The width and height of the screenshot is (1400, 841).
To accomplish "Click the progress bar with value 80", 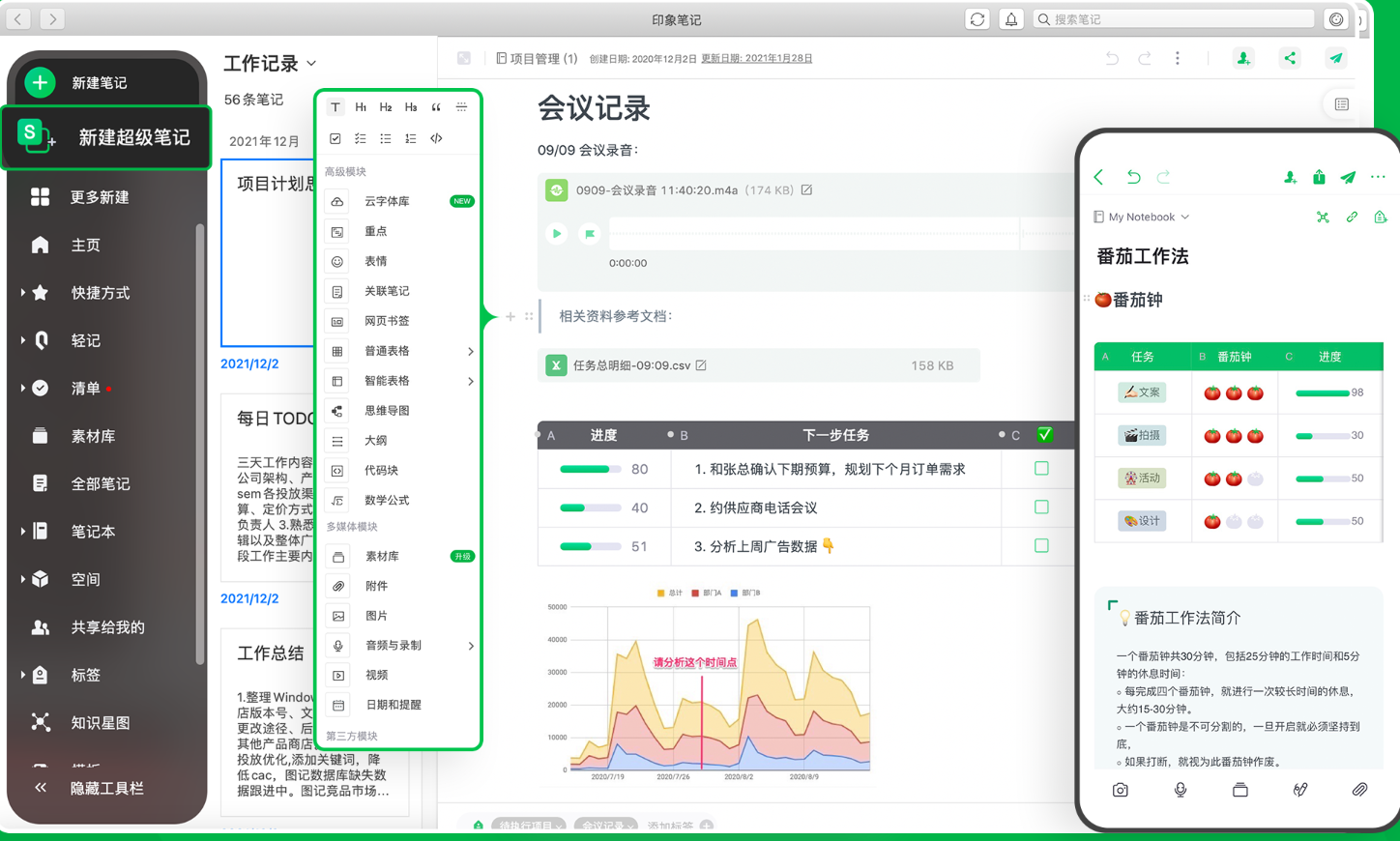I will point(591,469).
